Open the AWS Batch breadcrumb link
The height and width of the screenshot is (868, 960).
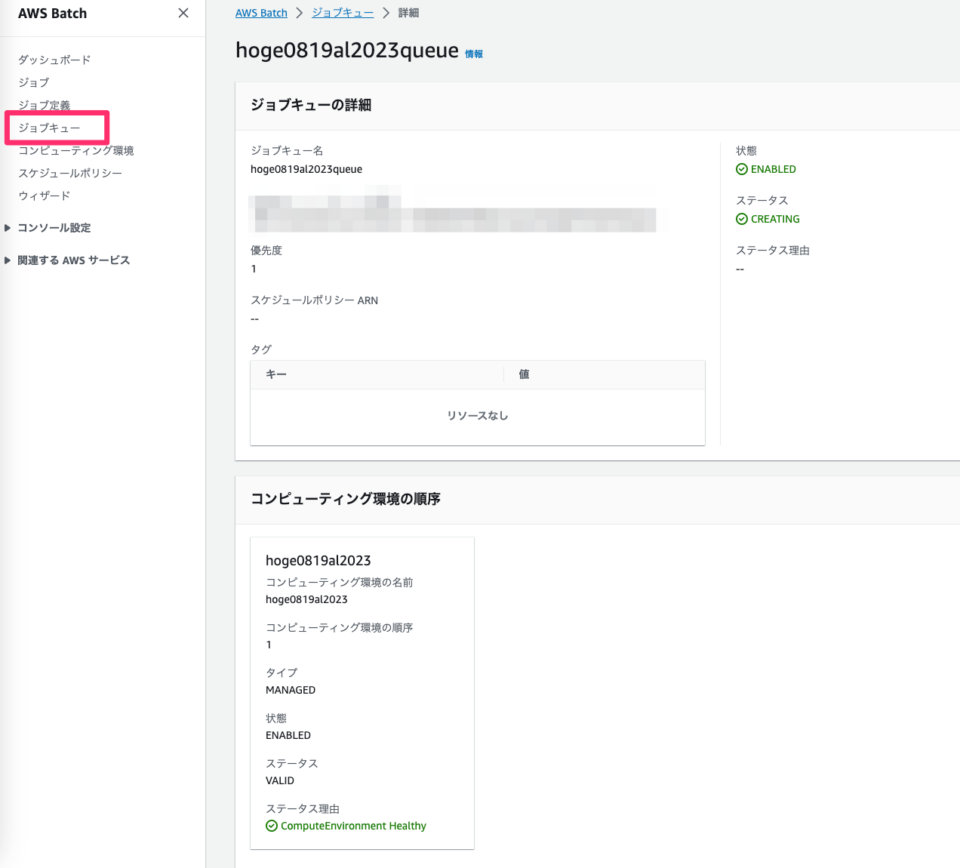261,12
